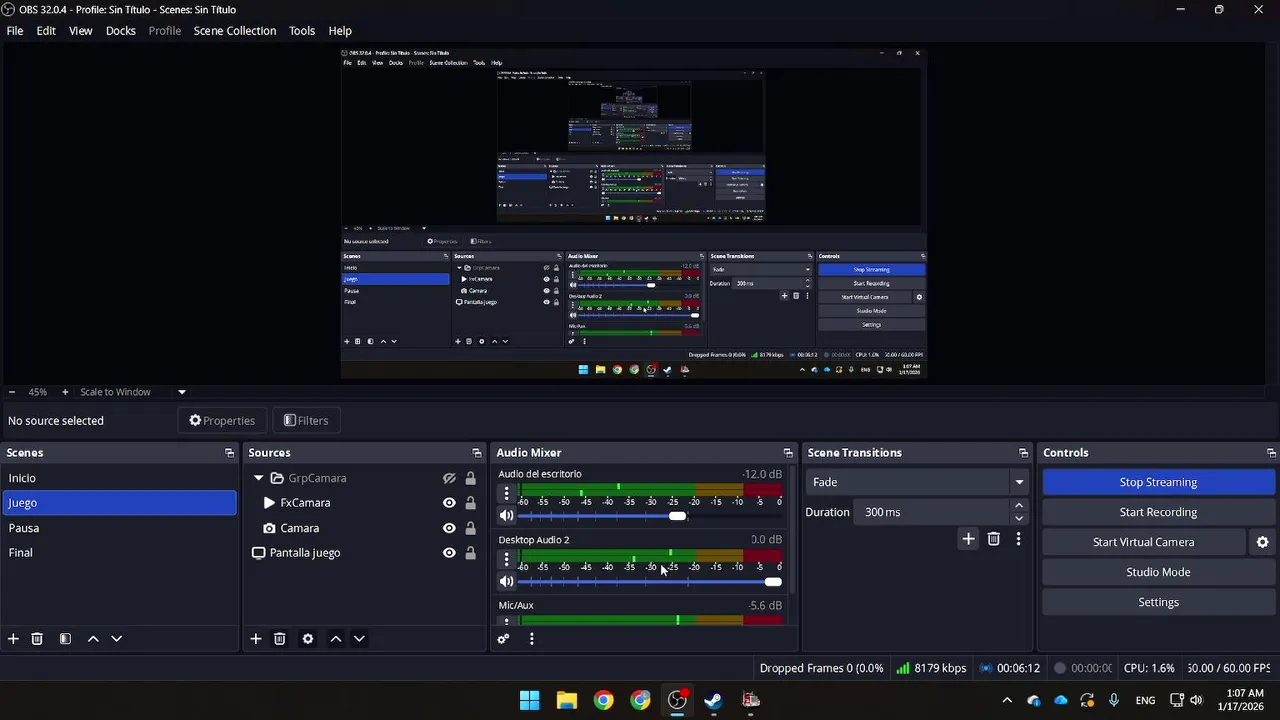Enable Studio Mode
Viewport: 1280px width, 720px height.
pyautogui.click(x=1158, y=572)
